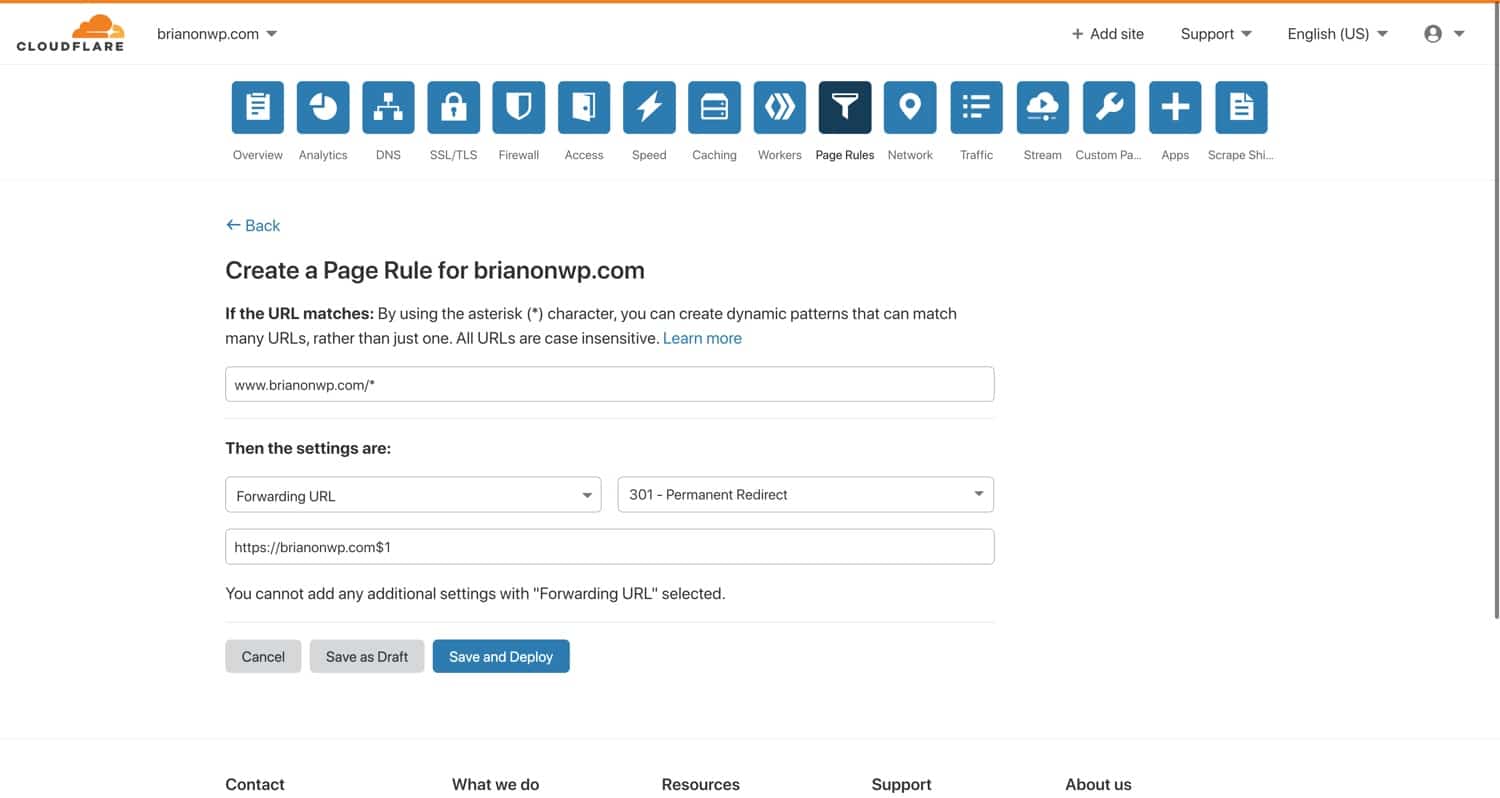Select the Speed lightning bolt icon
The width and height of the screenshot is (1500, 798).
648,107
